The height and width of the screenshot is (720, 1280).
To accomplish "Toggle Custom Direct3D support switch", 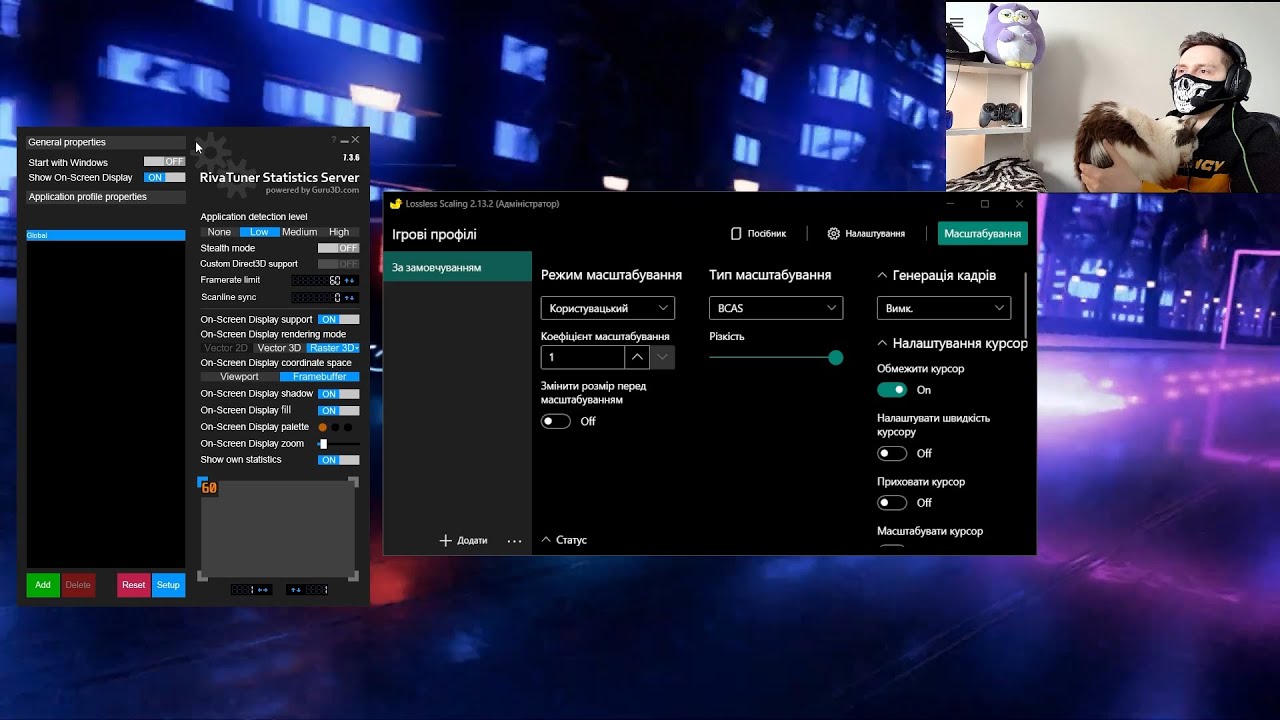I will [x=338, y=264].
